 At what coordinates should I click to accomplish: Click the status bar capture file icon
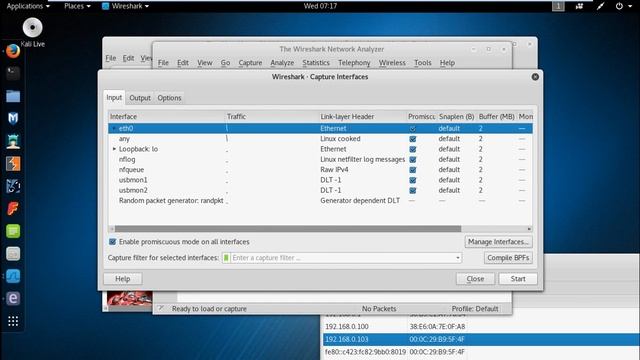[x=160, y=308]
